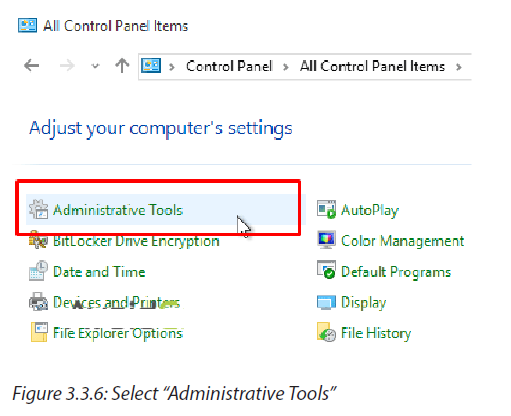Click the BitLocker Drive Encryption icon

tap(38, 240)
